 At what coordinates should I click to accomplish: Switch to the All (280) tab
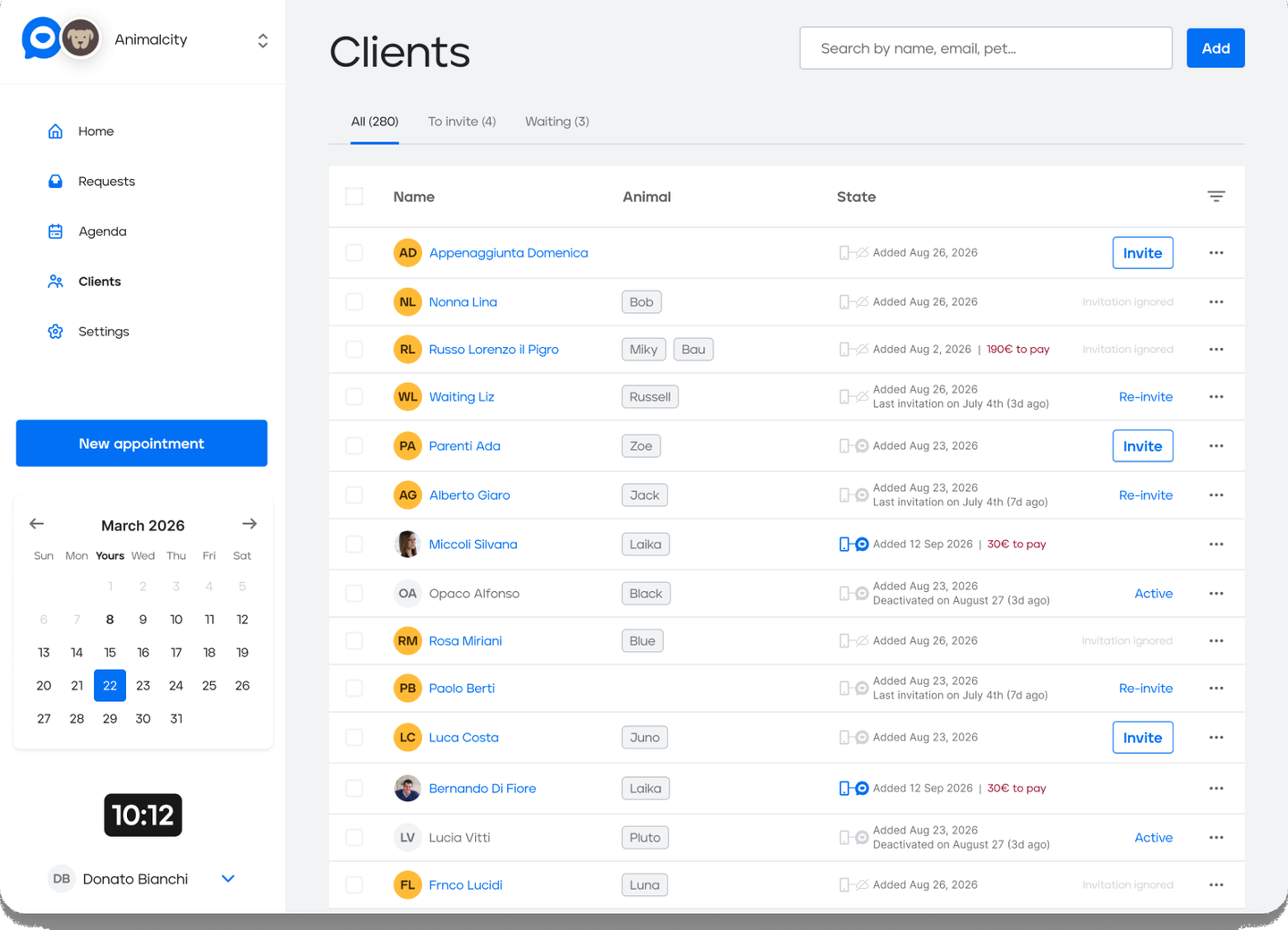[x=375, y=122]
